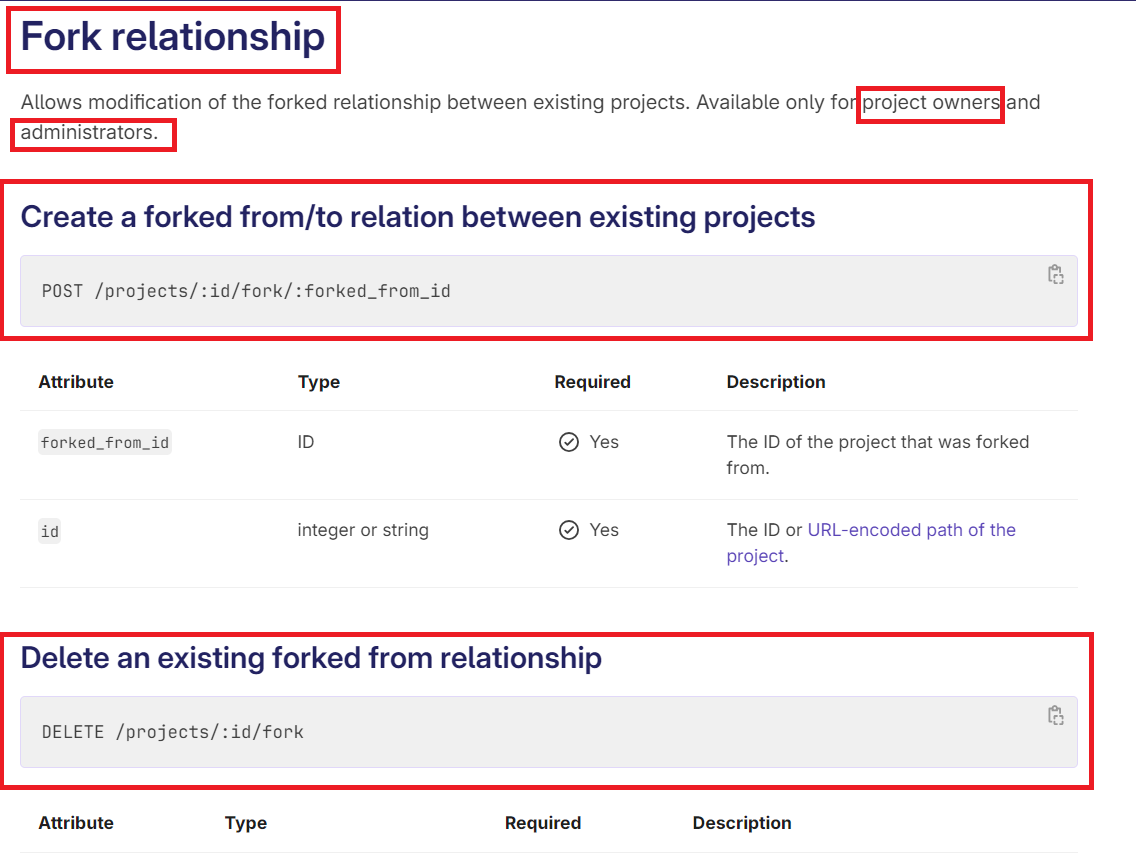Click the Attribute header in the Delete table
Viewport: 1136px width, 862px height.
point(76,823)
